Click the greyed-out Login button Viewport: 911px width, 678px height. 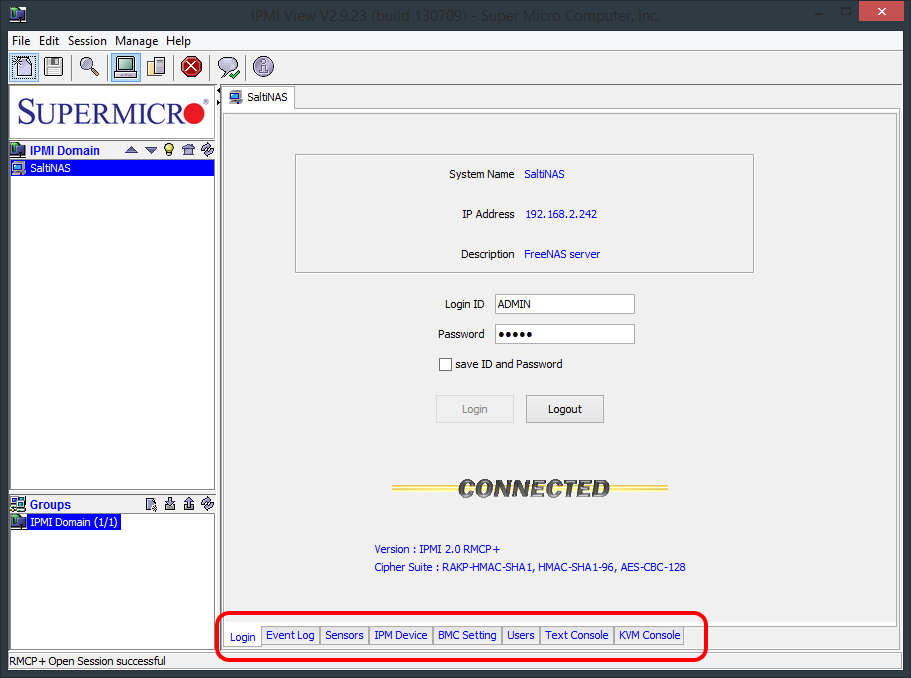[475, 409]
